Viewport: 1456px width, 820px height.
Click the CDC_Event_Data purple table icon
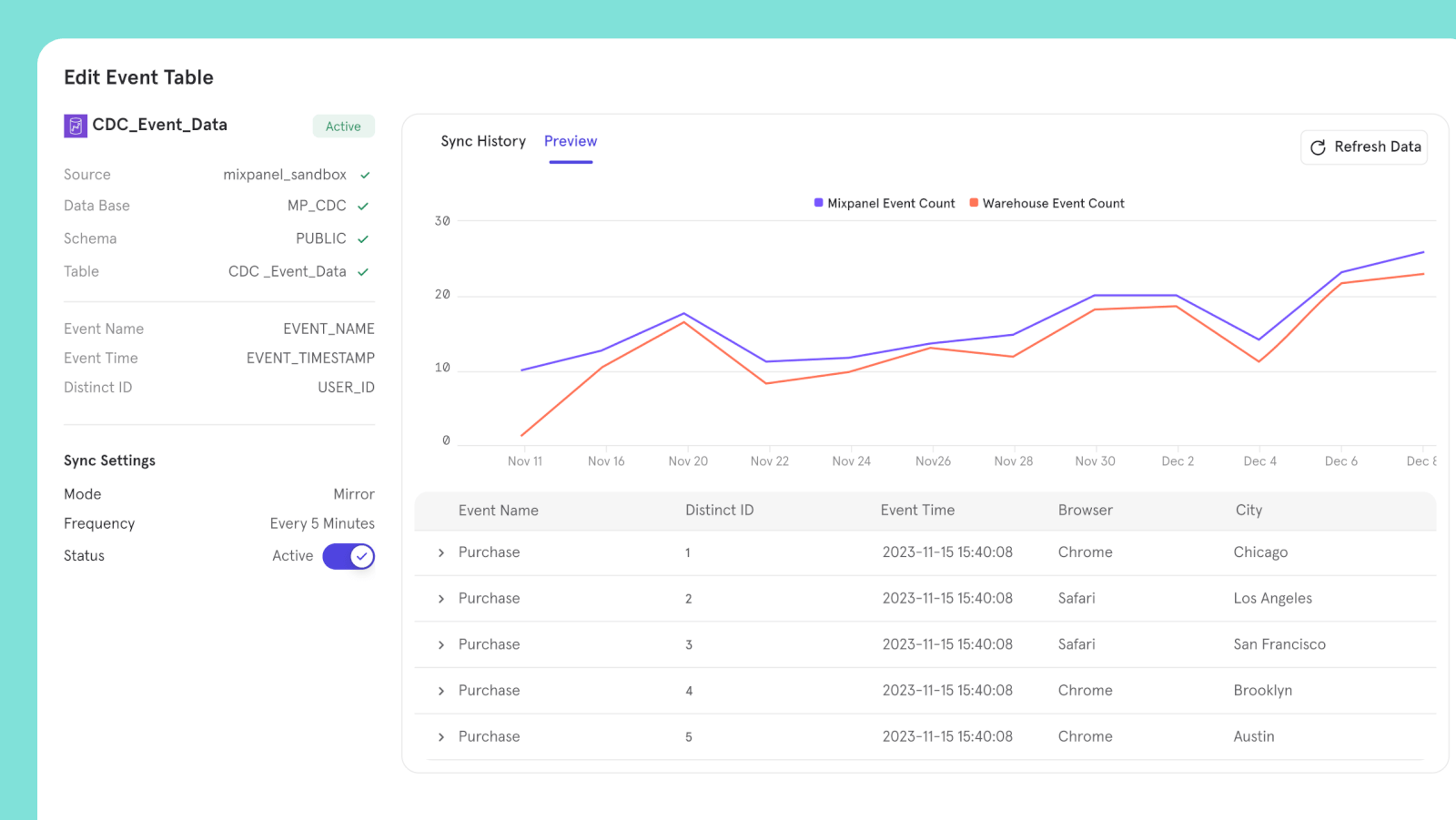pyautogui.click(x=76, y=126)
